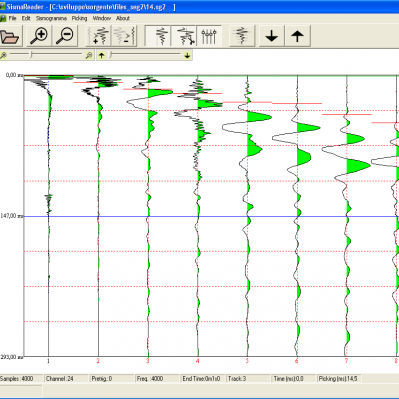Click the single seismogram trace icon
This screenshot has width=399, height=399.
pyautogui.click(x=242, y=36)
